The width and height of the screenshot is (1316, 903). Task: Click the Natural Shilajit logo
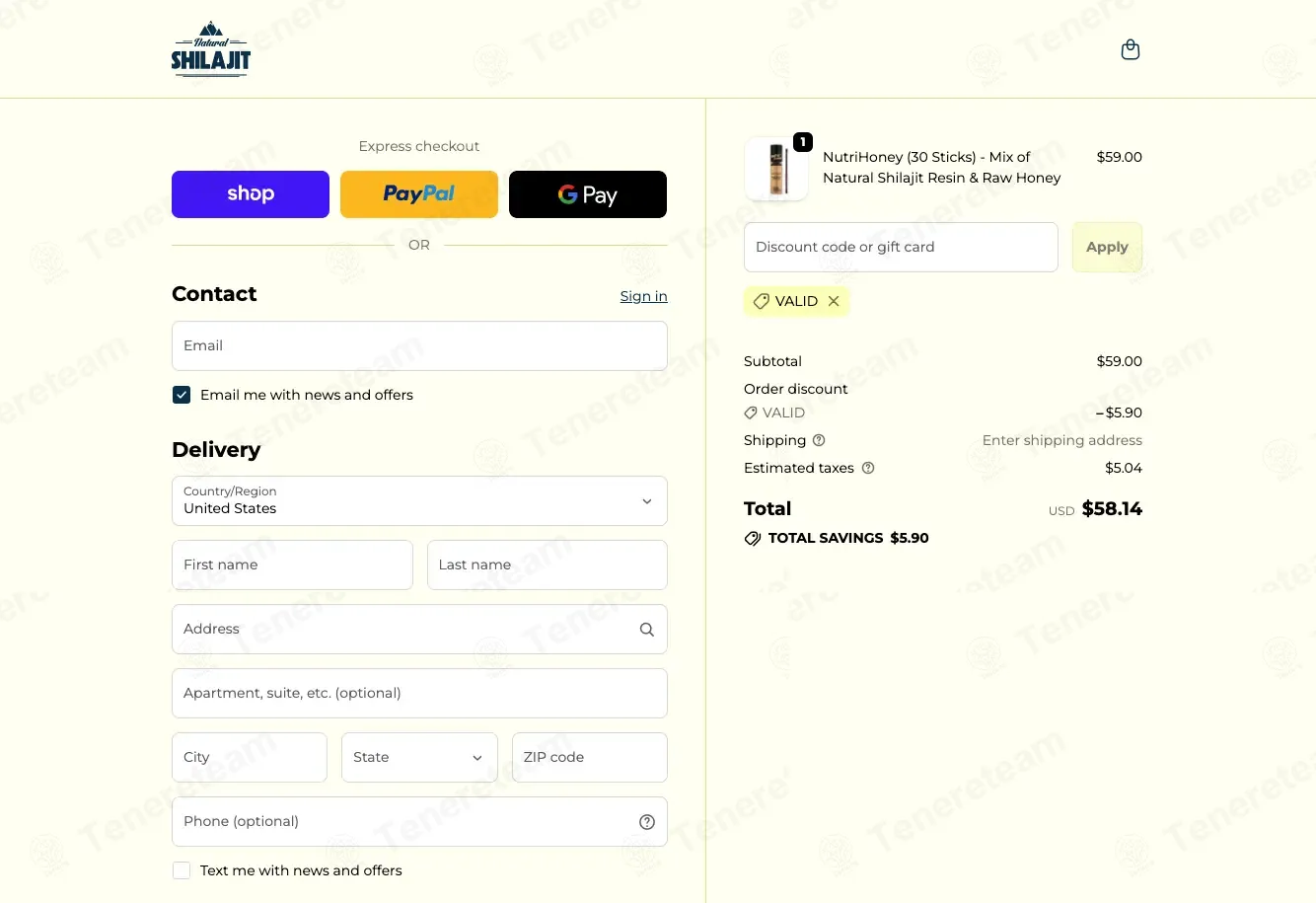[x=211, y=49]
